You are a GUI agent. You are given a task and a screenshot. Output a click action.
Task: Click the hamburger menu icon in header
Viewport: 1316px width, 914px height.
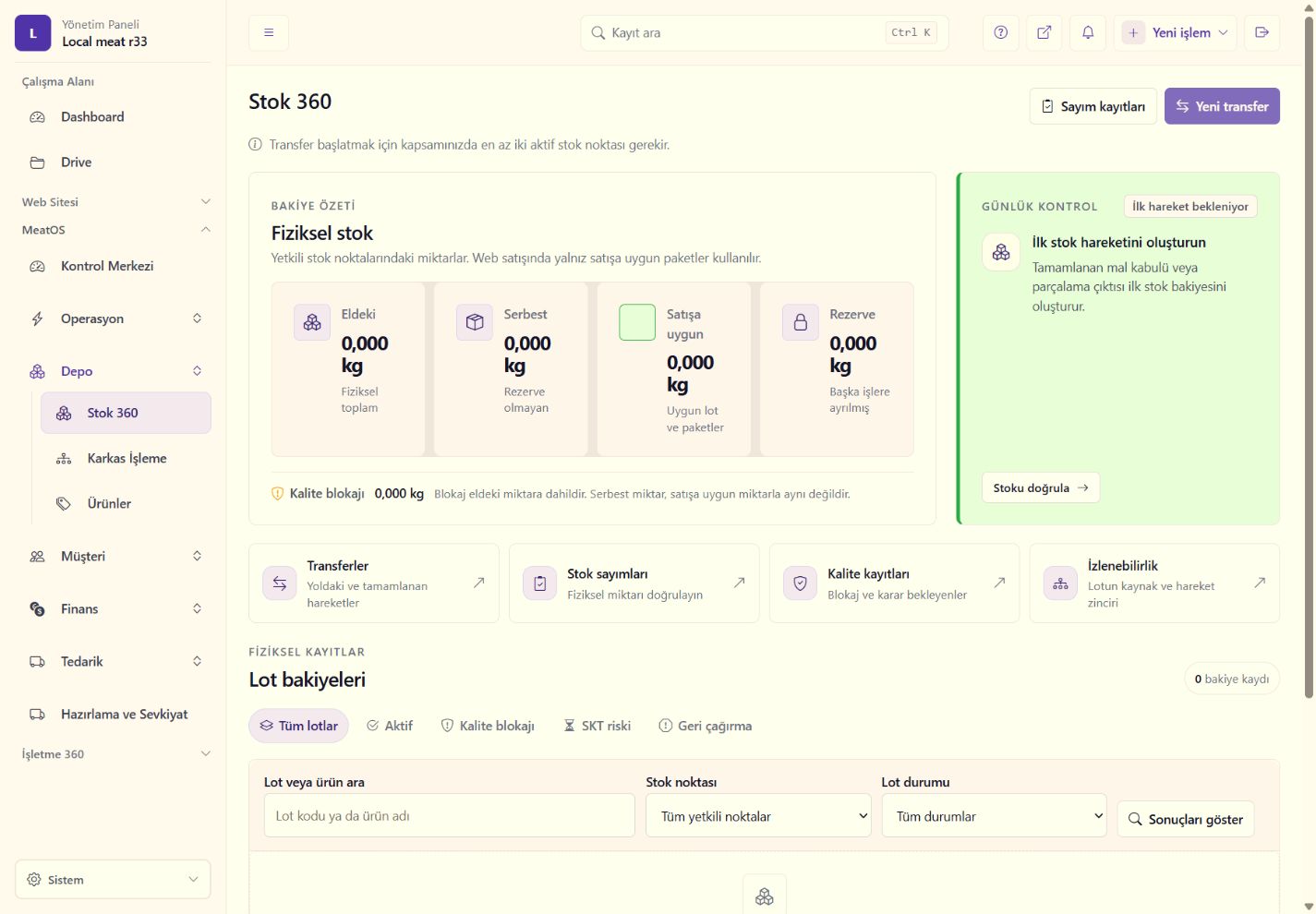(x=269, y=32)
